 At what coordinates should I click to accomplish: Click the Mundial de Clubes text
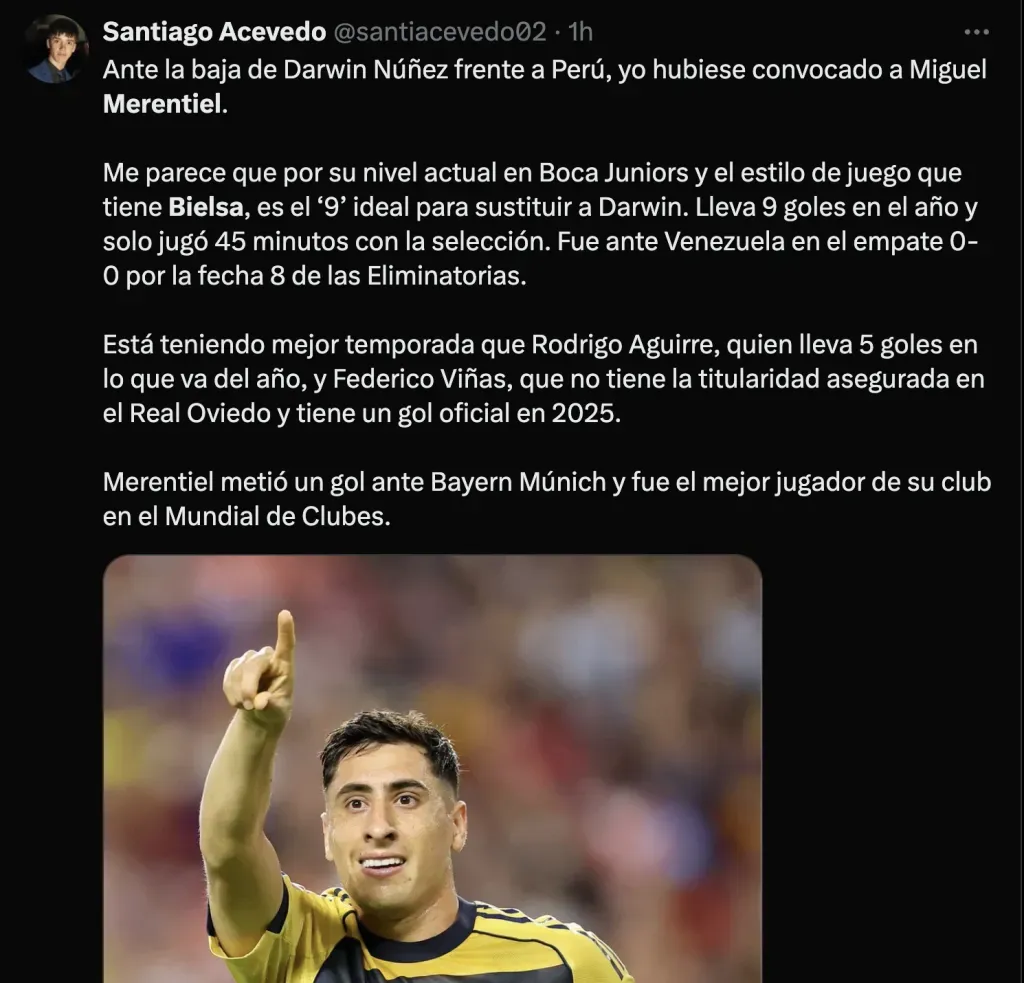[278, 517]
